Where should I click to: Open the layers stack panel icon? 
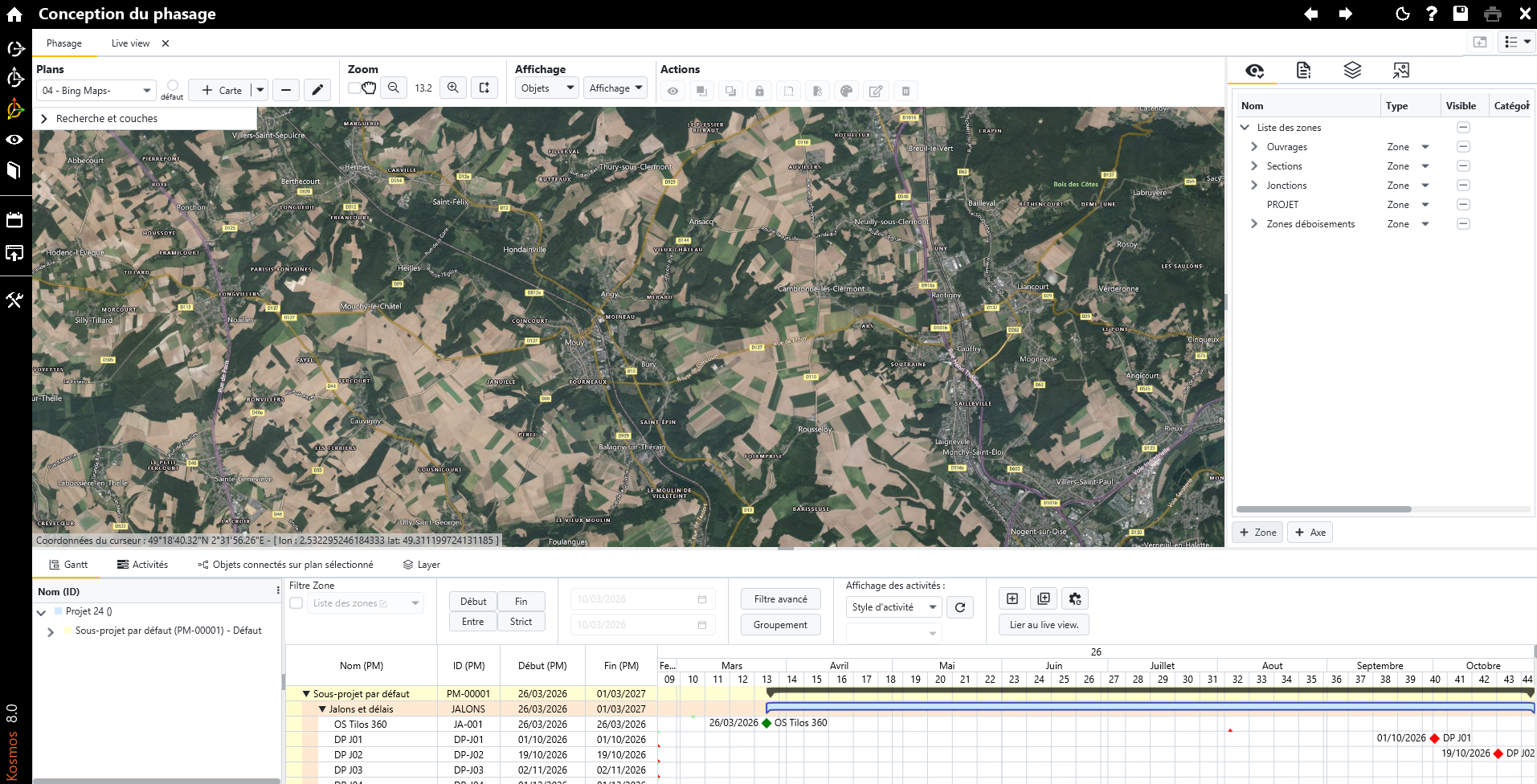pyautogui.click(x=1352, y=71)
